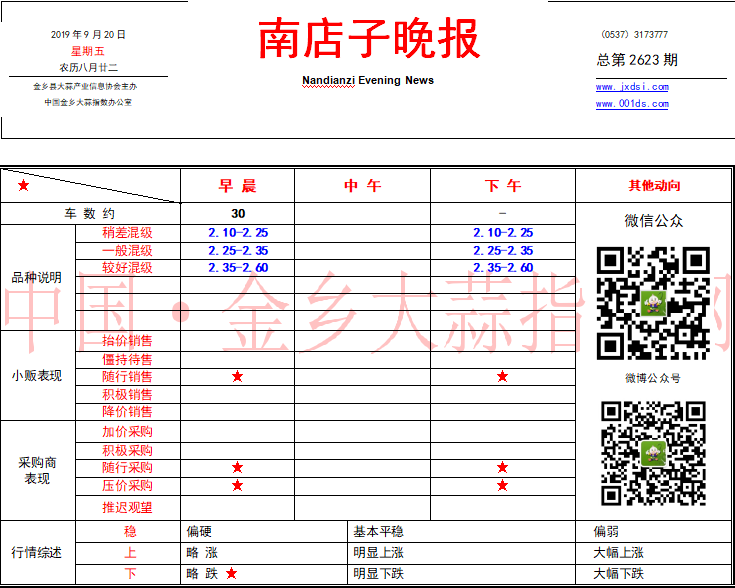Click the 加价采购 row label

pyautogui.click(x=128, y=431)
